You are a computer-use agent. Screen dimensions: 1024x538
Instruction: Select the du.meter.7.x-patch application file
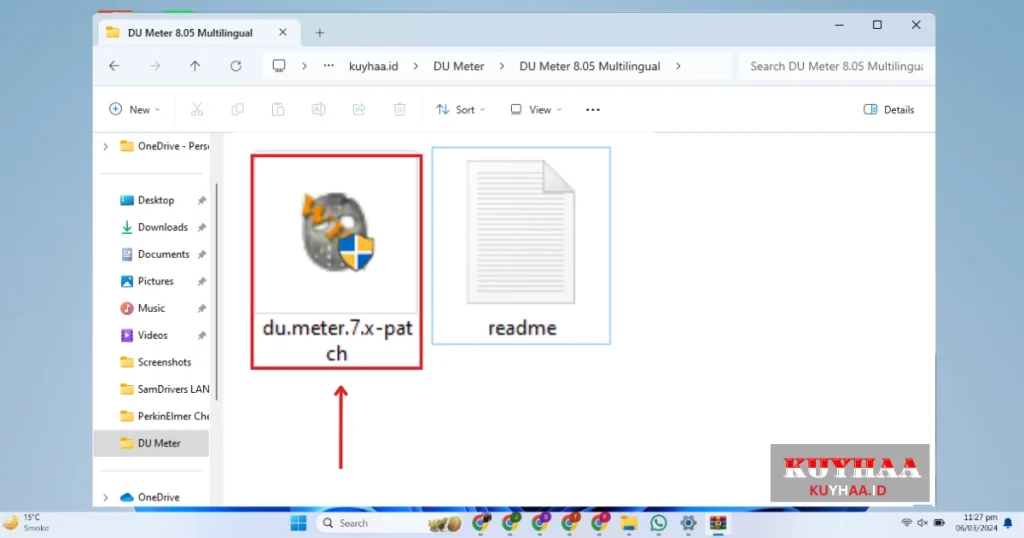tap(336, 262)
